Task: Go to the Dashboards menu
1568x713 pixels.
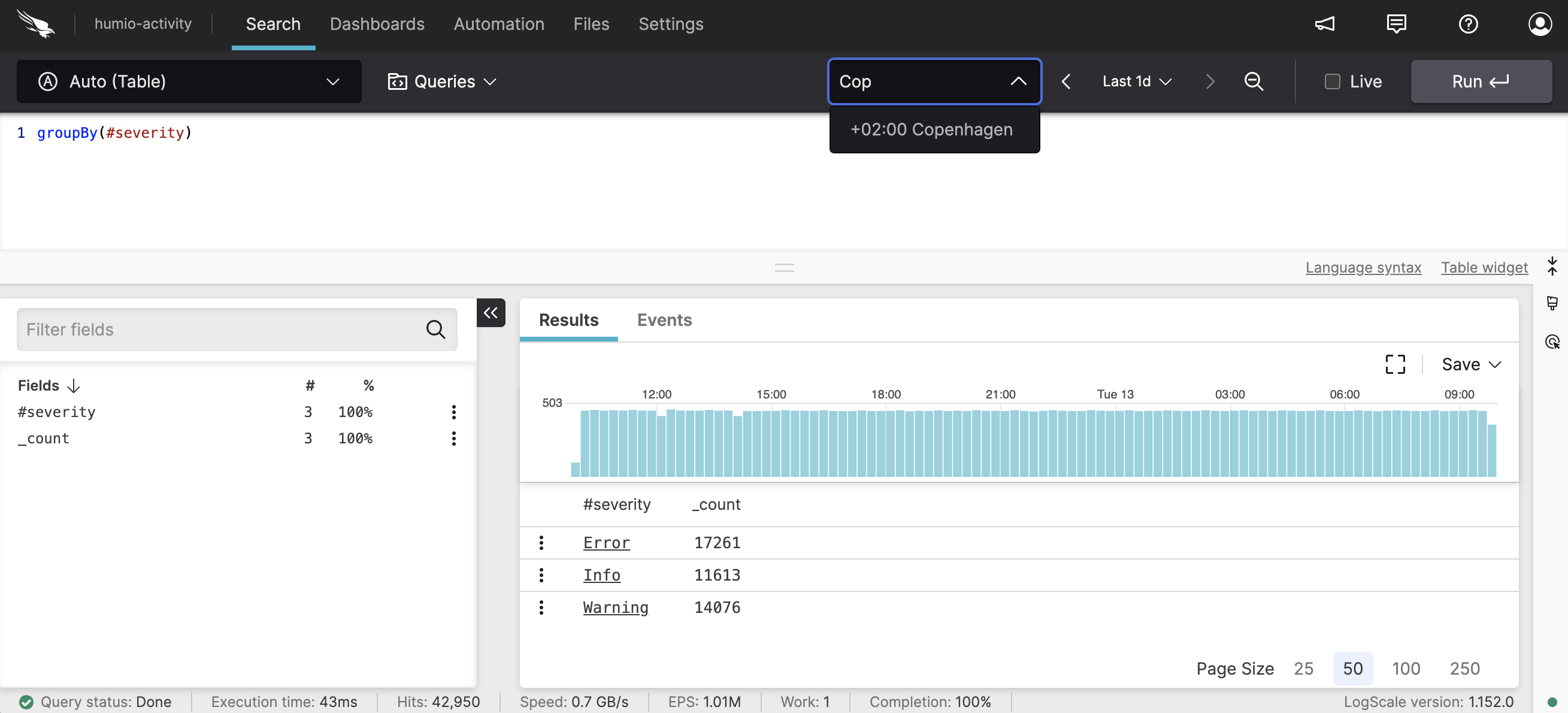Action: pyautogui.click(x=377, y=25)
